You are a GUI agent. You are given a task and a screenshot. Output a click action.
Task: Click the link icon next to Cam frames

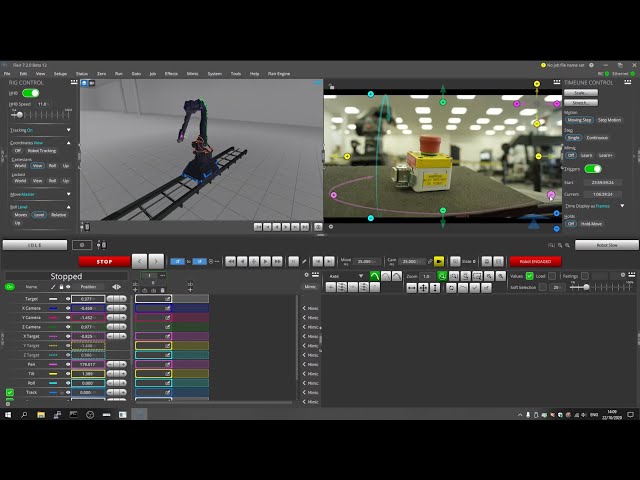coord(429,261)
